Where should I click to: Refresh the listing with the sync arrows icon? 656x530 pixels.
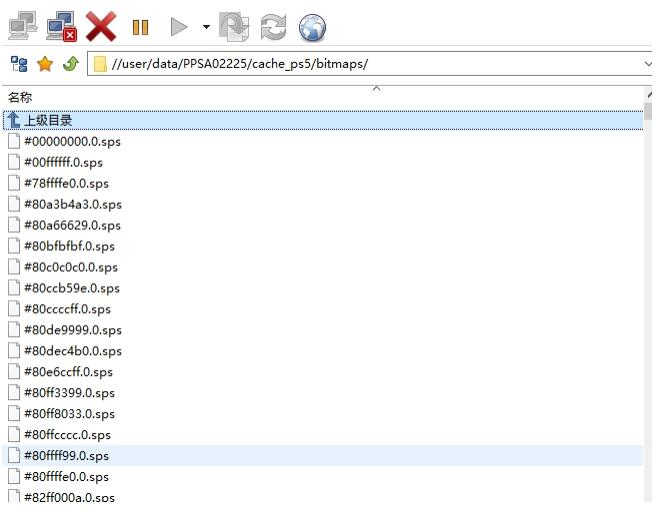[274, 27]
